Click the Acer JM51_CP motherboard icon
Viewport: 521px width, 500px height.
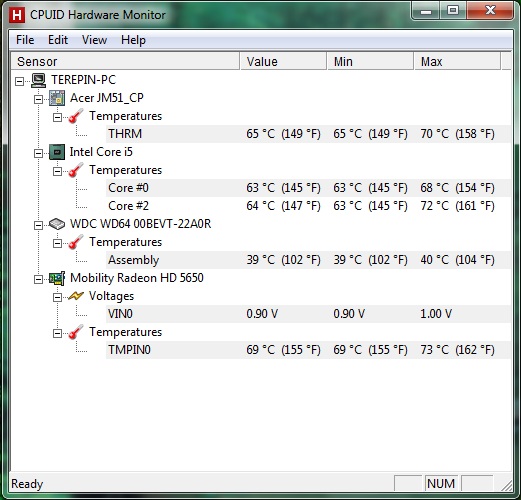click(x=57, y=98)
